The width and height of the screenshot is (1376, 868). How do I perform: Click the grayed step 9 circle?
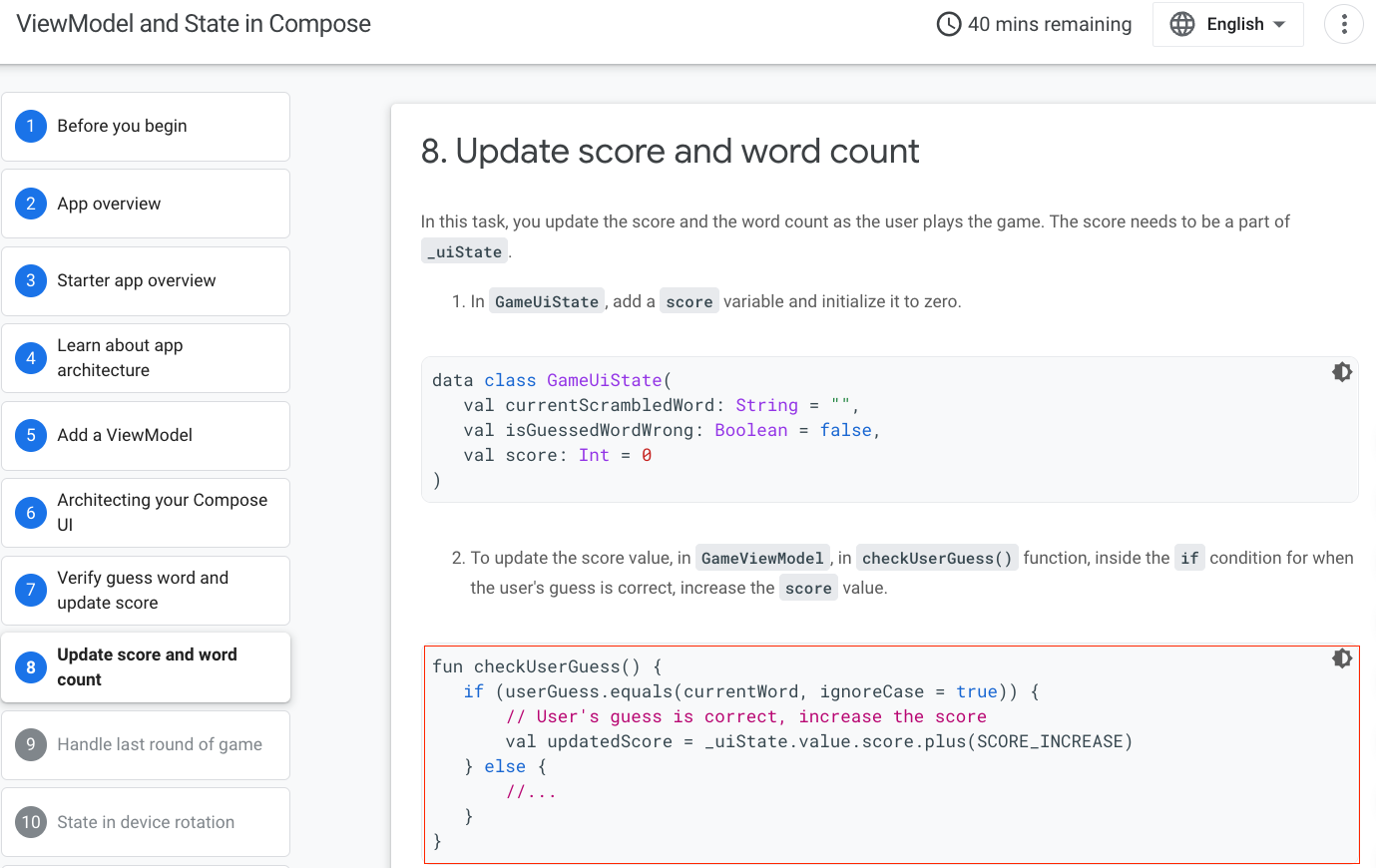click(x=31, y=744)
